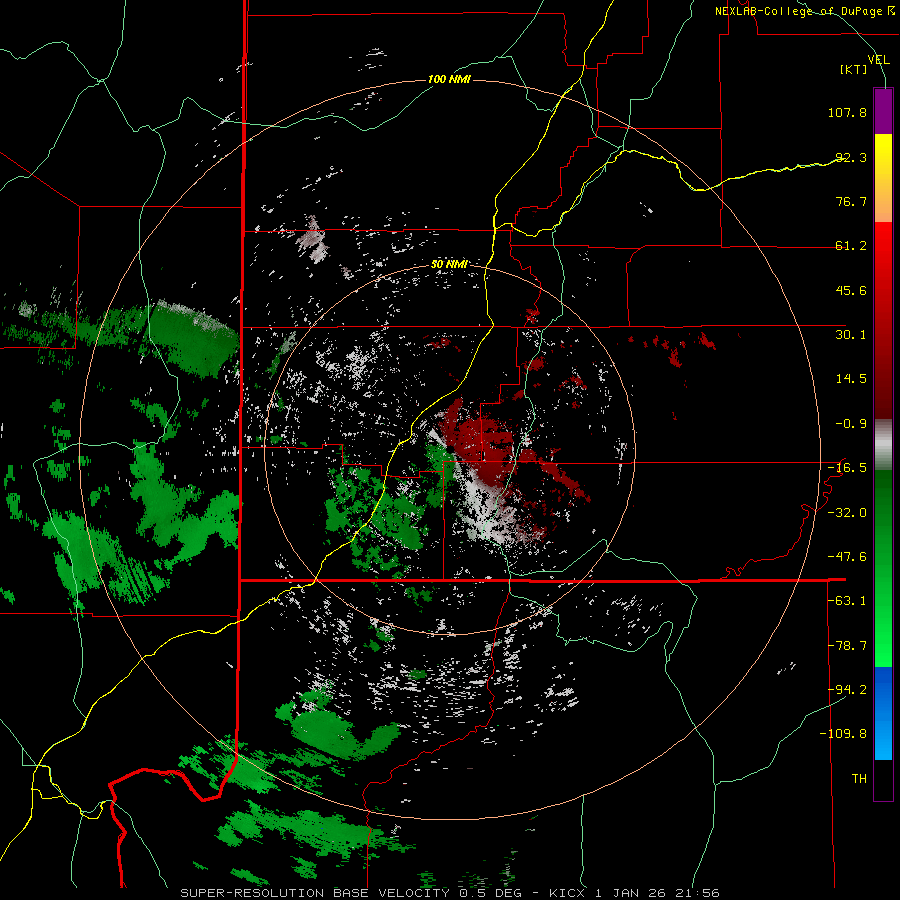Viewport: 900px width, 900px height.
Task: Click the 45.6 velocity scale value
Action: pyautogui.click(x=851, y=290)
